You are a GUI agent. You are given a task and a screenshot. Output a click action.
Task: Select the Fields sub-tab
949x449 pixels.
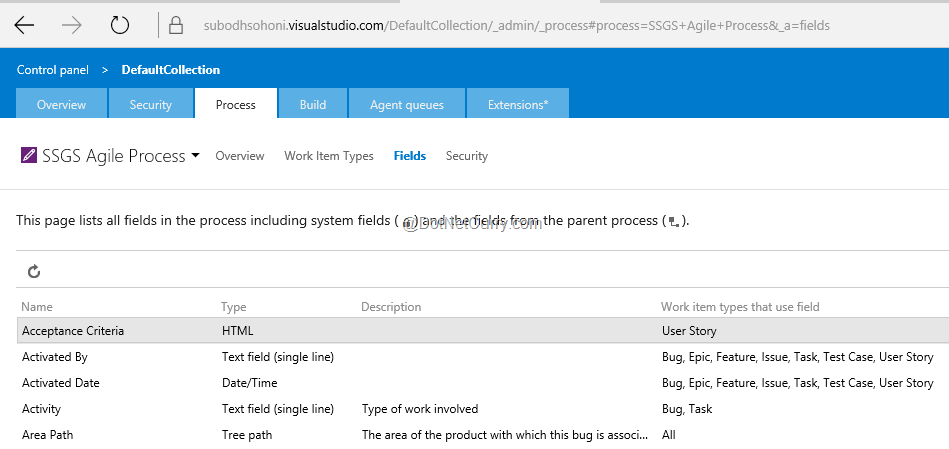(x=410, y=156)
